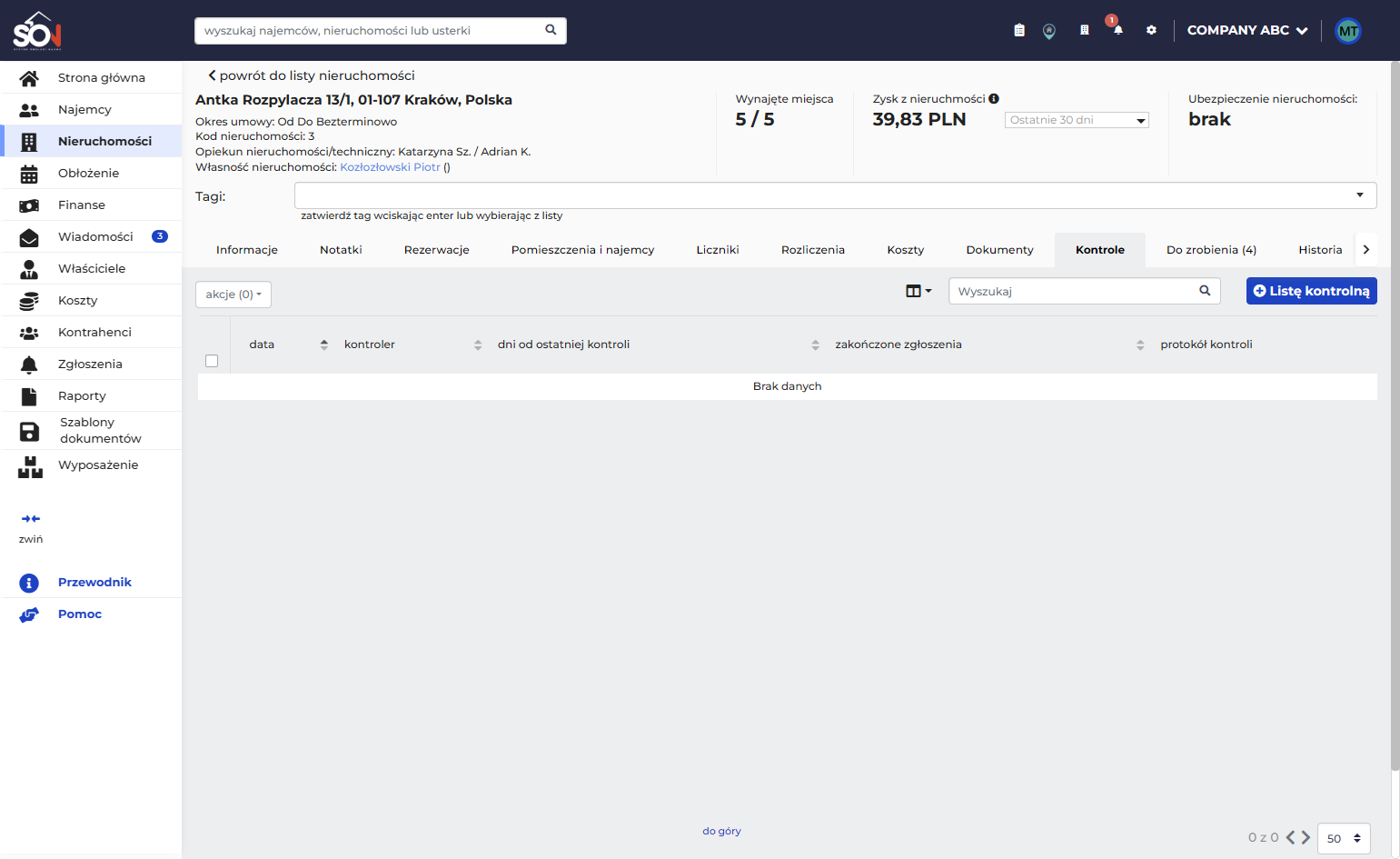Open settings via the gear icon

pos(1151,31)
